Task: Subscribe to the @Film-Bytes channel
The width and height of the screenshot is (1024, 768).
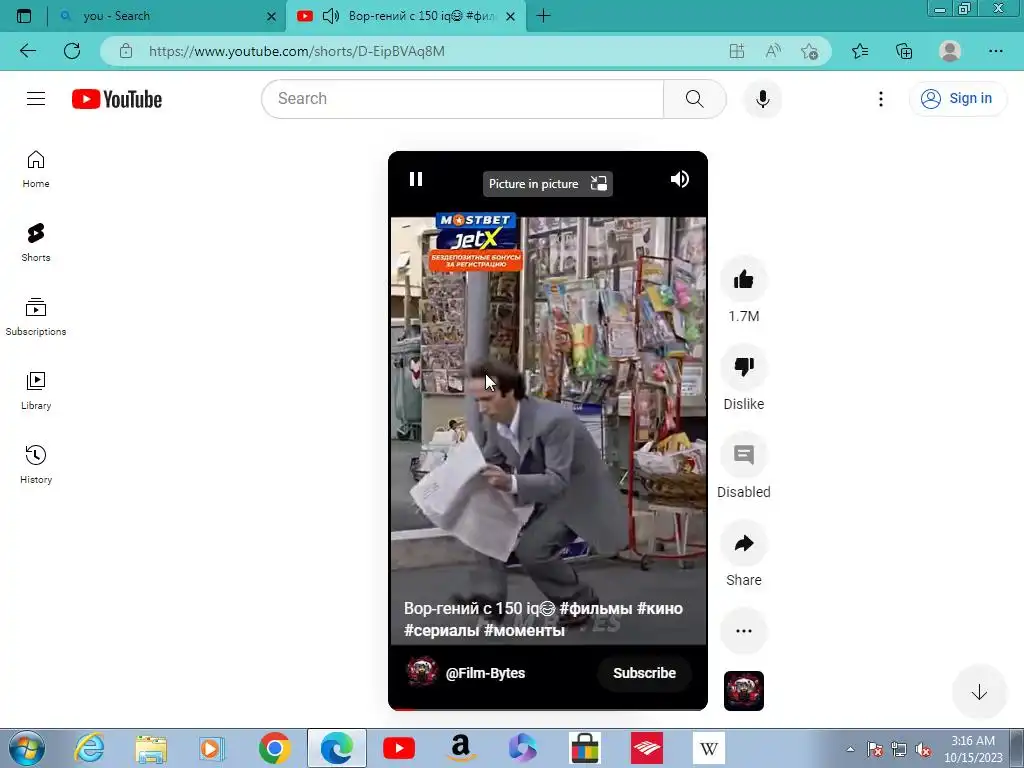Action: click(644, 673)
